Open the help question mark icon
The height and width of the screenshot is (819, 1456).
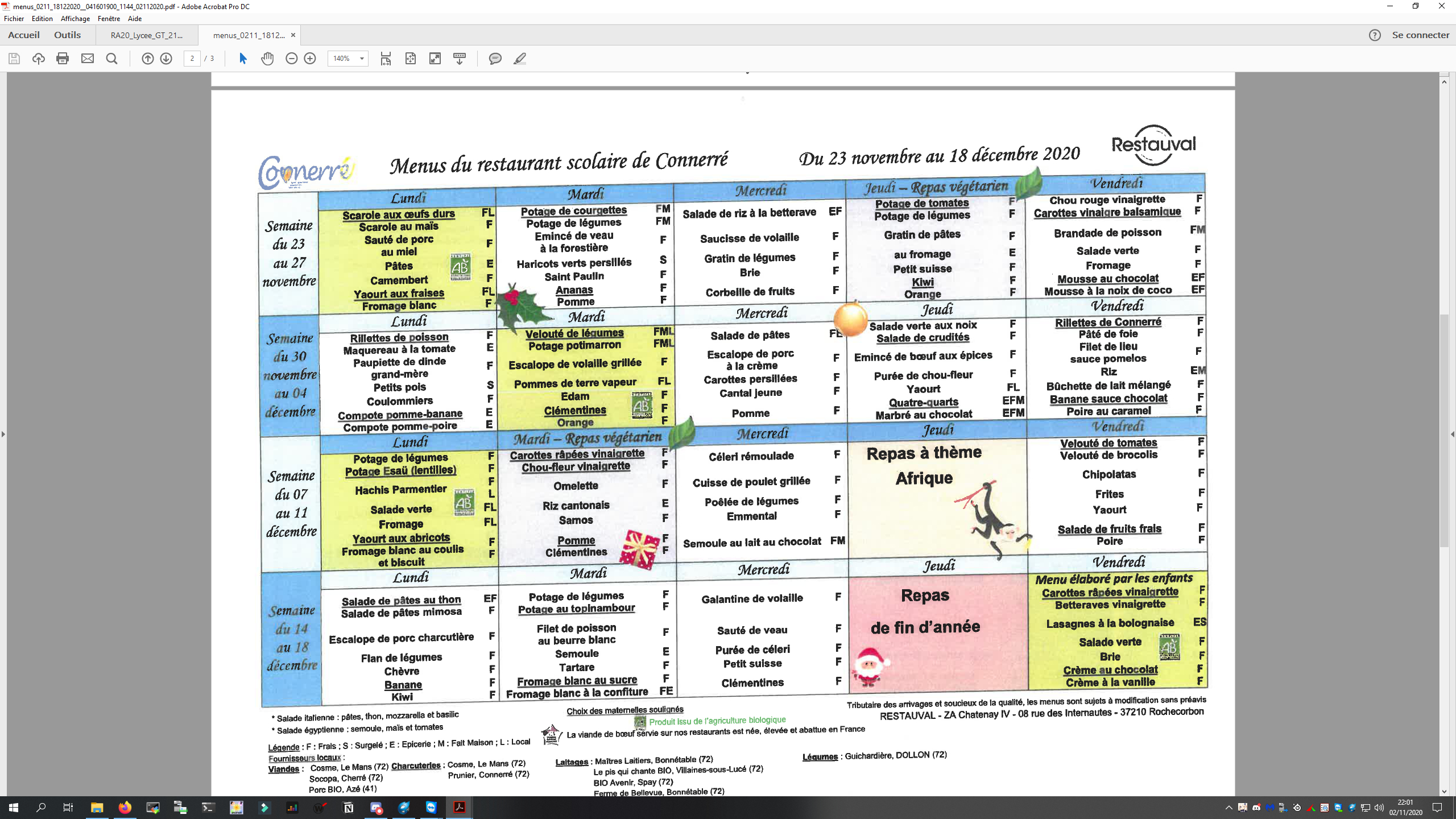coord(1375,35)
